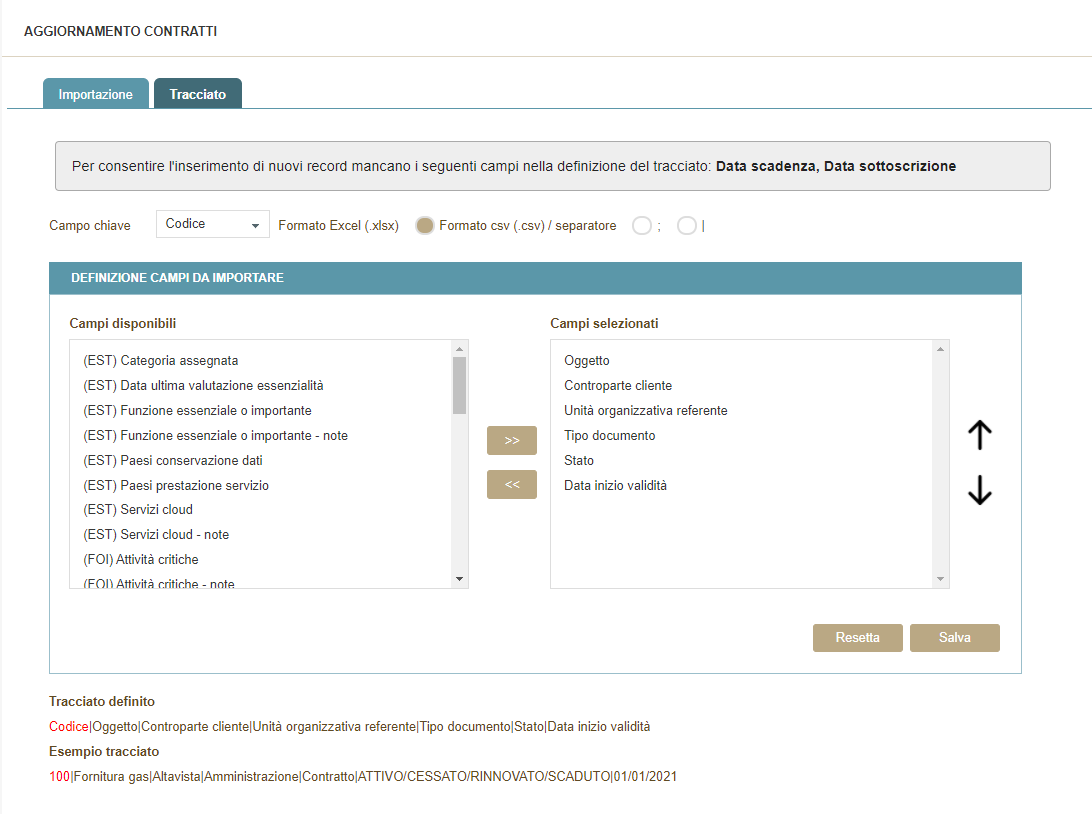Image resolution: width=1092 pixels, height=814 pixels.
Task: Remove field with the << button
Action: (511, 484)
